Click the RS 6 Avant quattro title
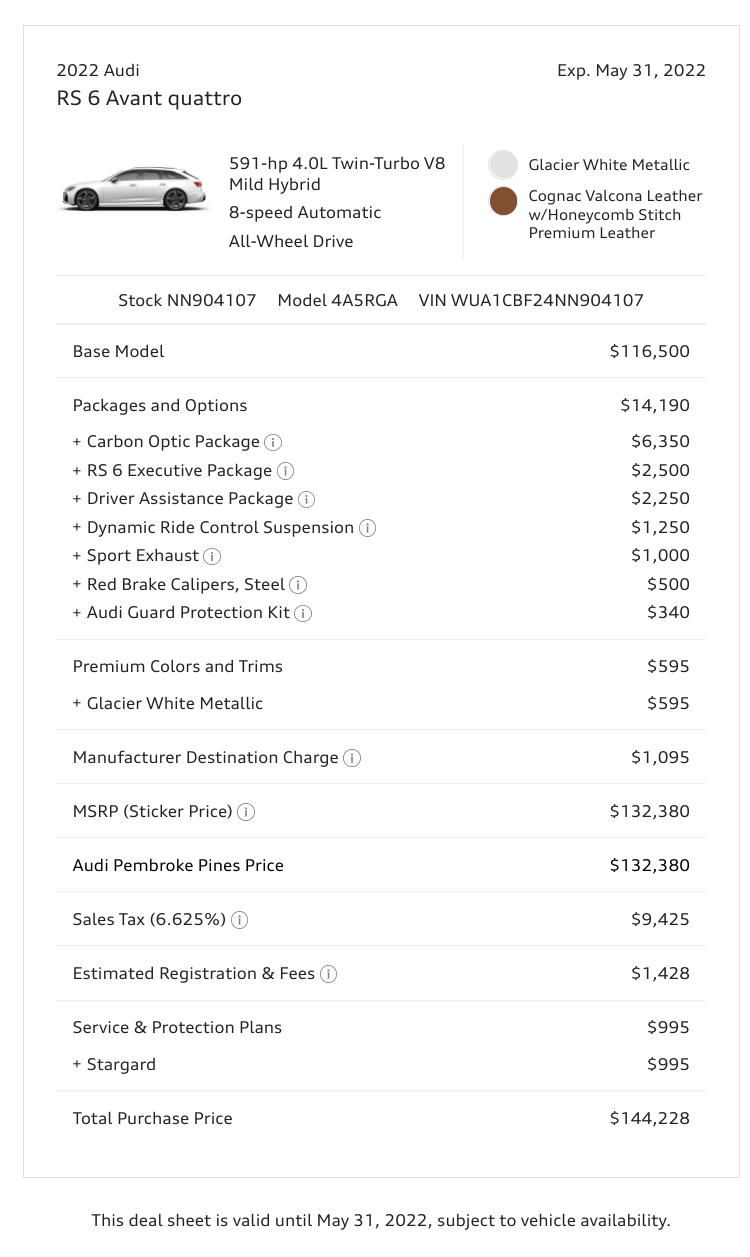Viewport: 750px width, 1257px height. tap(149, 98)
